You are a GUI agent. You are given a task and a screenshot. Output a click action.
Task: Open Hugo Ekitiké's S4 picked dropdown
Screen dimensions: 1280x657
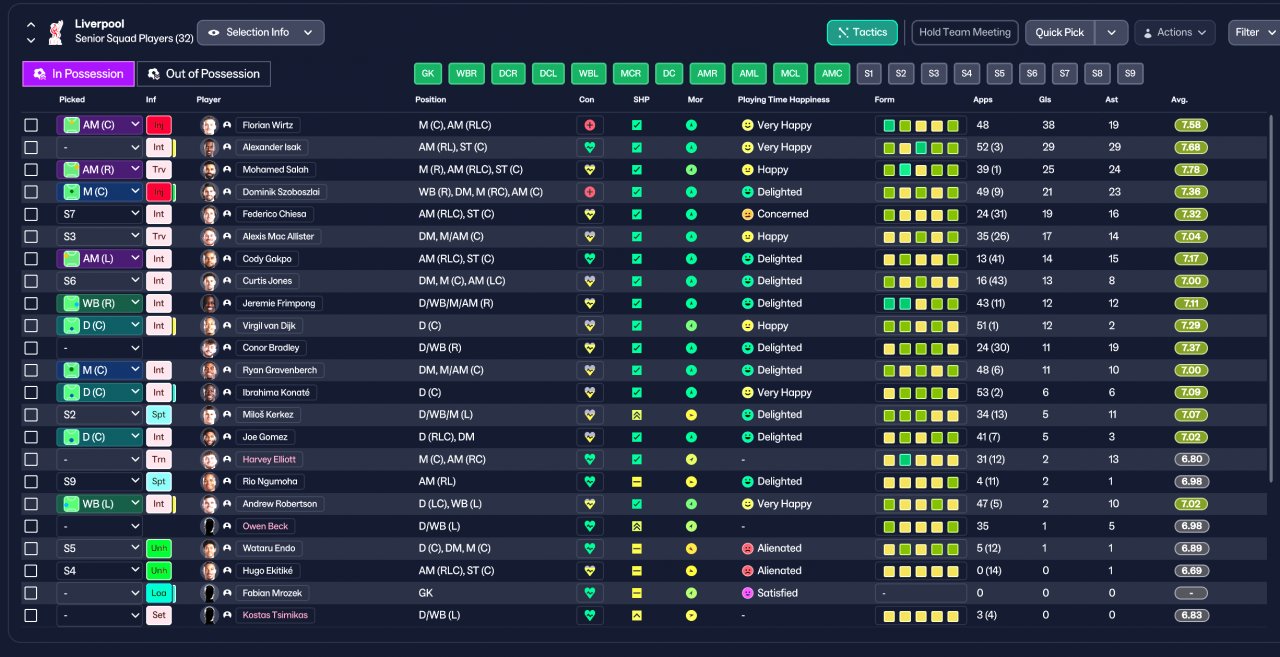pyautogui.click(x=100, y=571)
